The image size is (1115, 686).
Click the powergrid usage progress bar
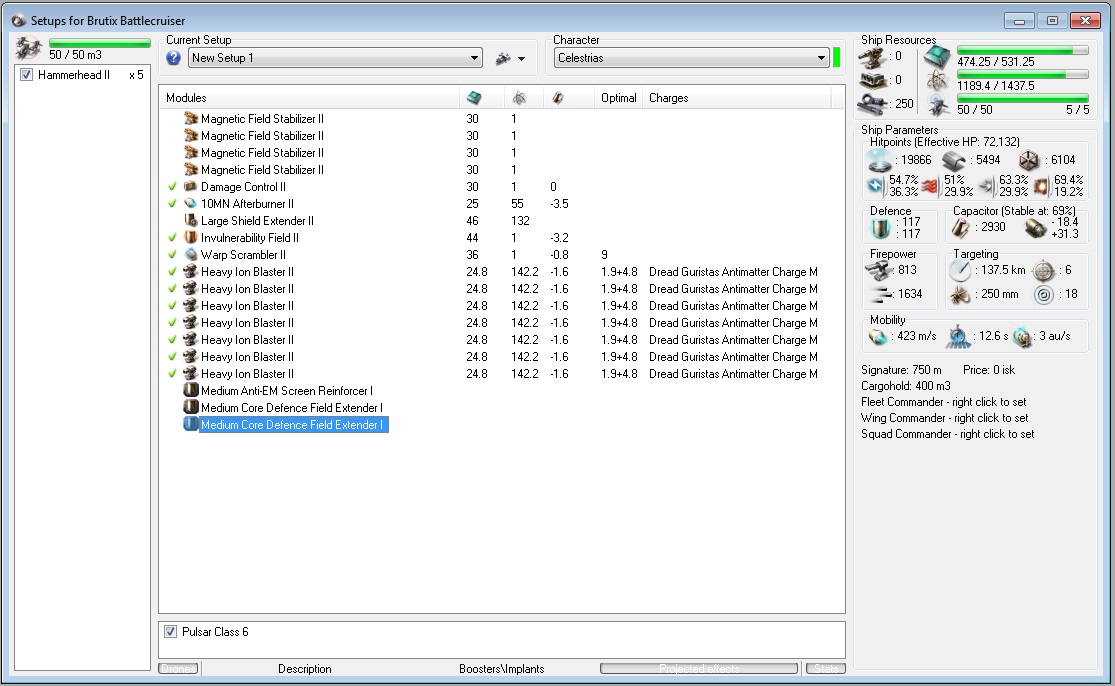[x=1023, y=75]
